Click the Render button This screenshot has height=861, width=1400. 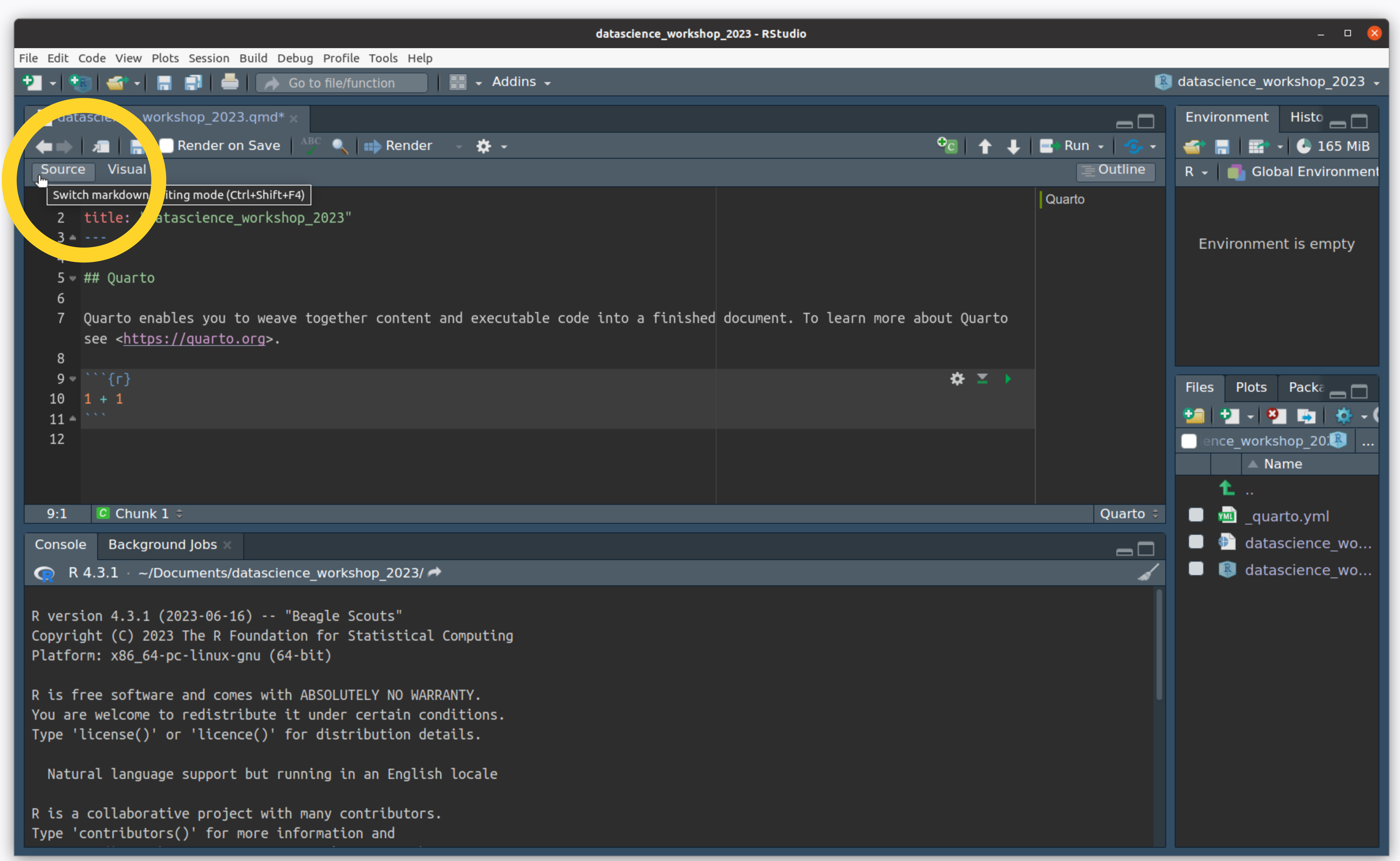[398, 146]
